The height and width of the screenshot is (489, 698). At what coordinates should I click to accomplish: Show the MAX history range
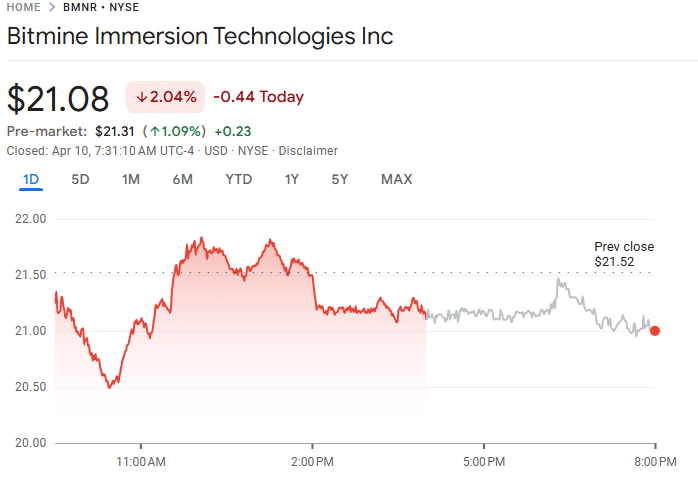click(396, 180)
